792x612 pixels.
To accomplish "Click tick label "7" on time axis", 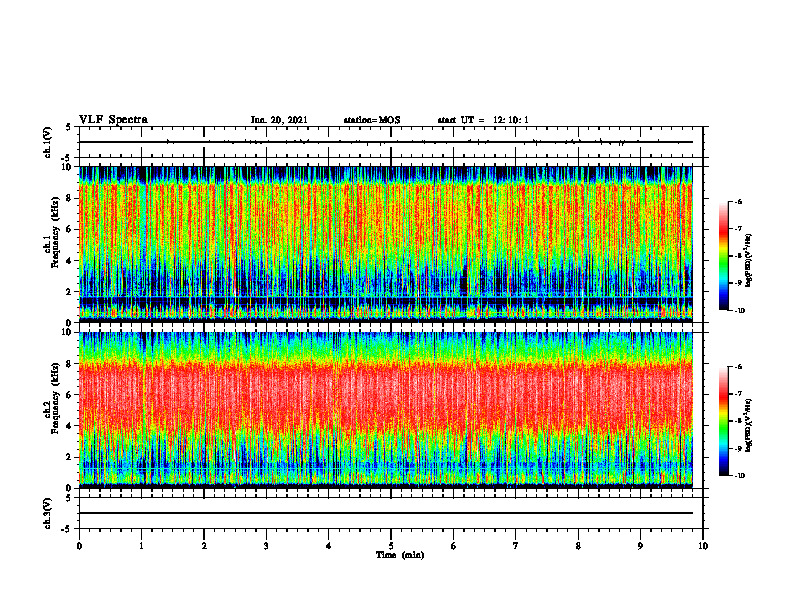I will point(516,546).
